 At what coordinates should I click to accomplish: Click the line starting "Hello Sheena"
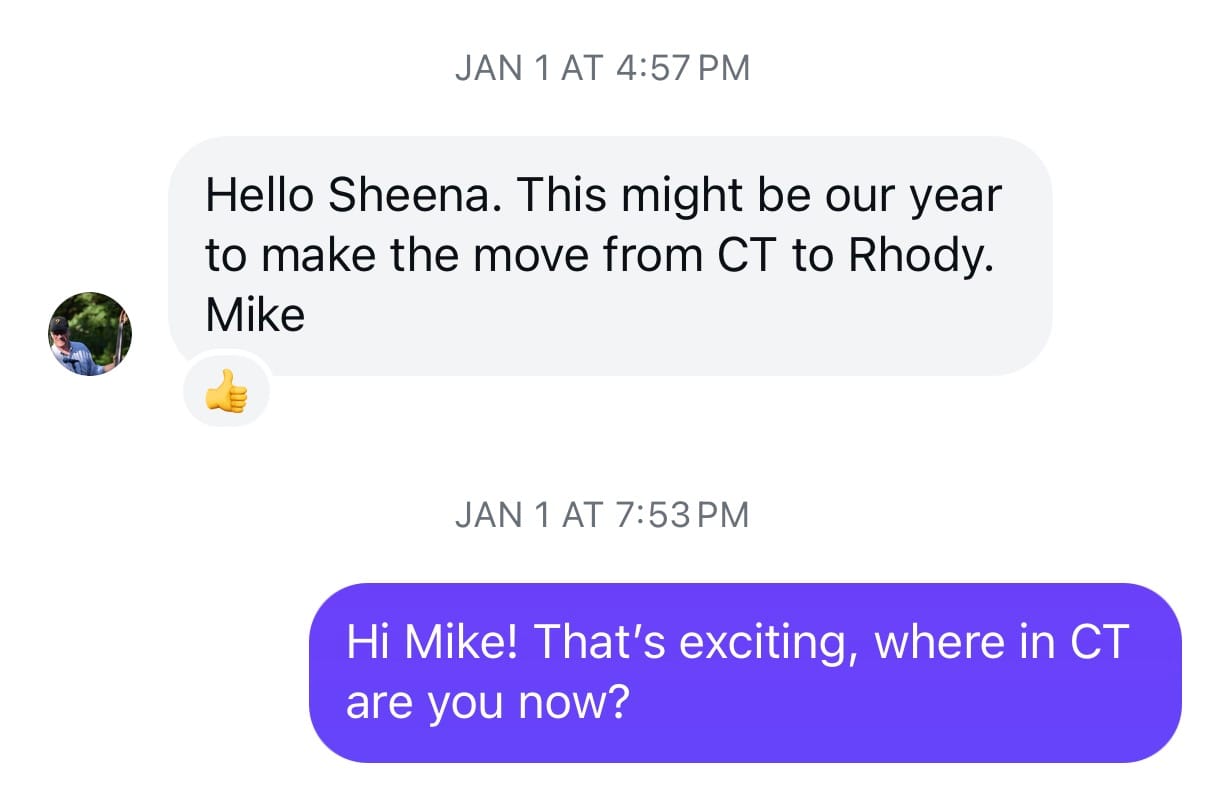click(x=602, y=195)
